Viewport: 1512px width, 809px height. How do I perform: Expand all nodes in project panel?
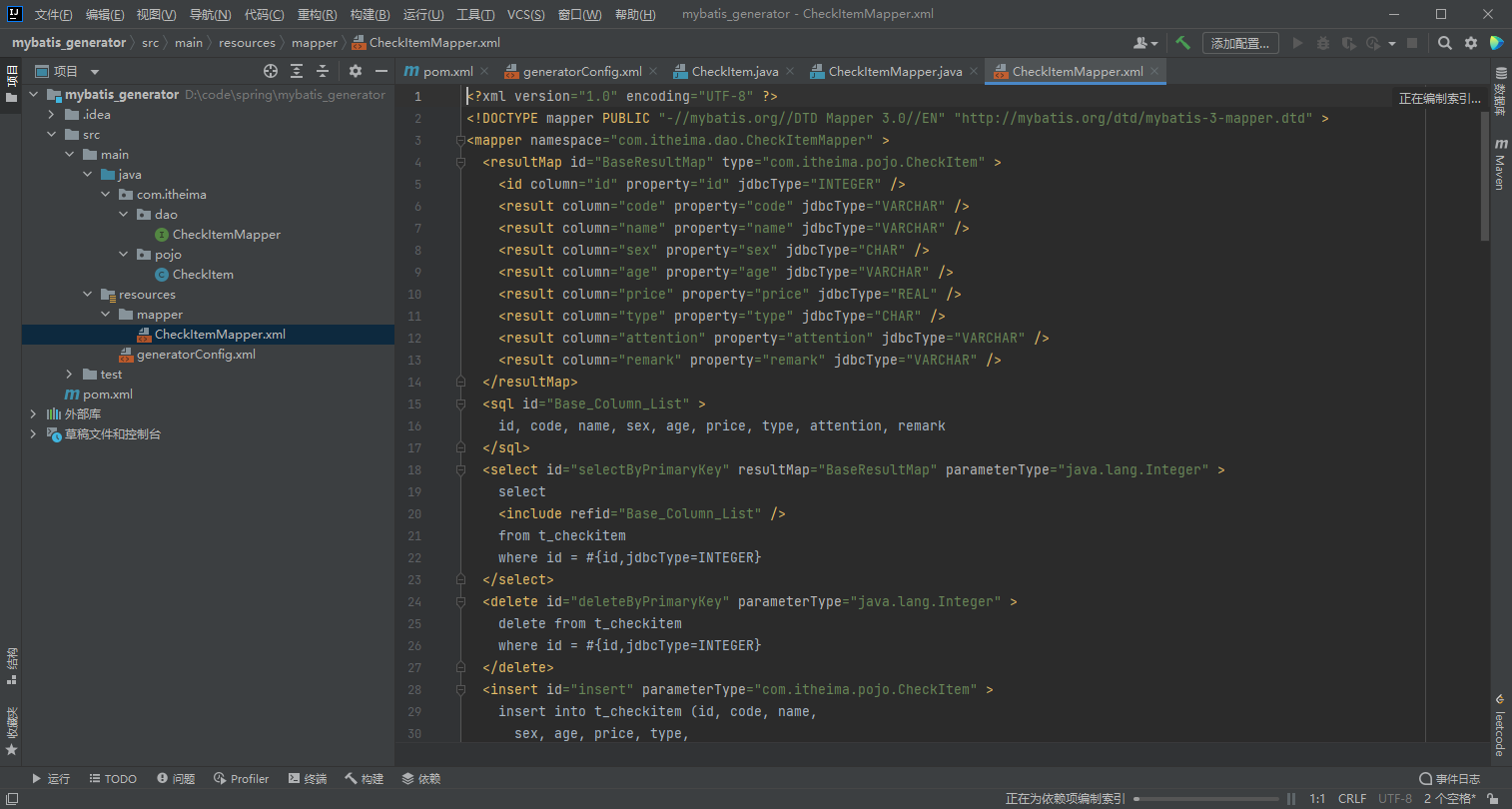[x=297, y=71]
